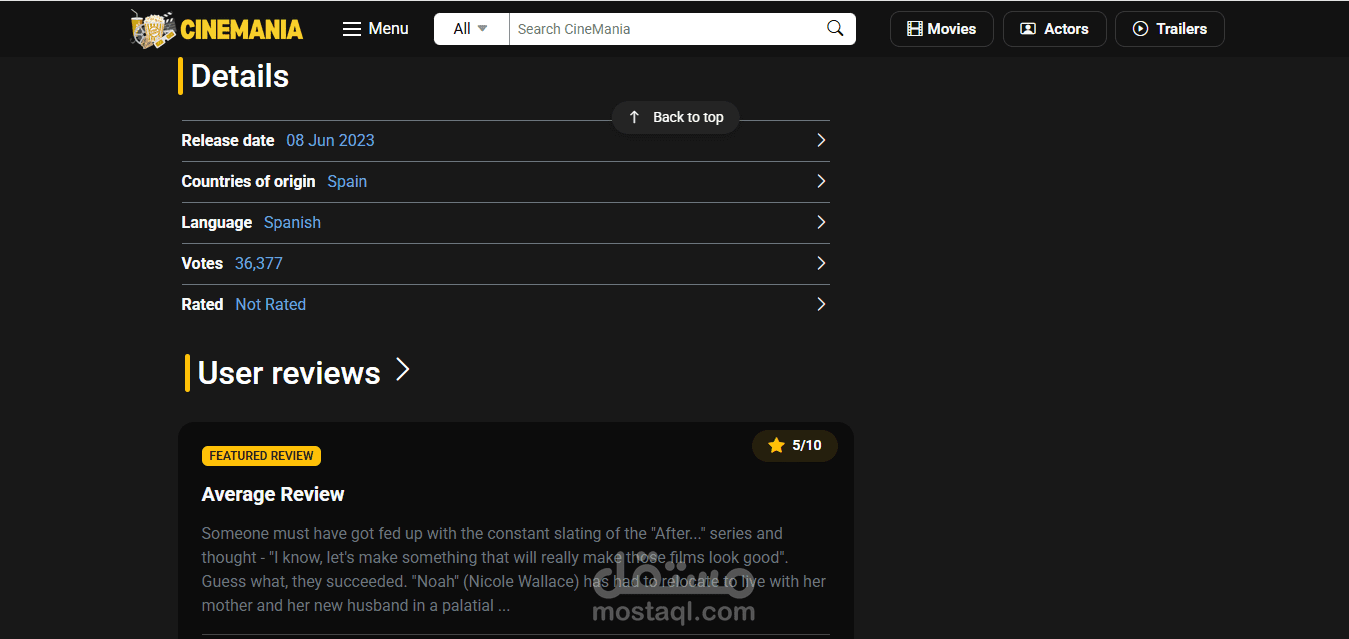Expand the Countries of origin row chevron

click(x=821, y=181)
